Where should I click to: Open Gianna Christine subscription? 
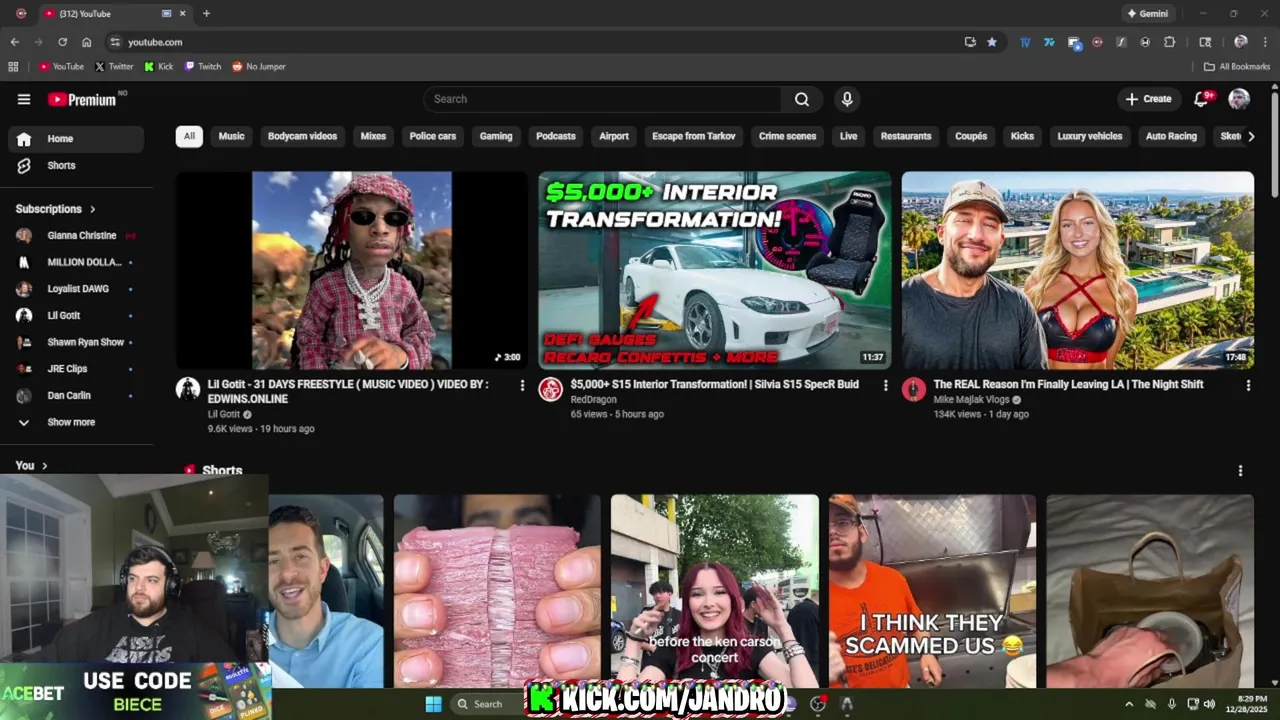tap(76, 236)
